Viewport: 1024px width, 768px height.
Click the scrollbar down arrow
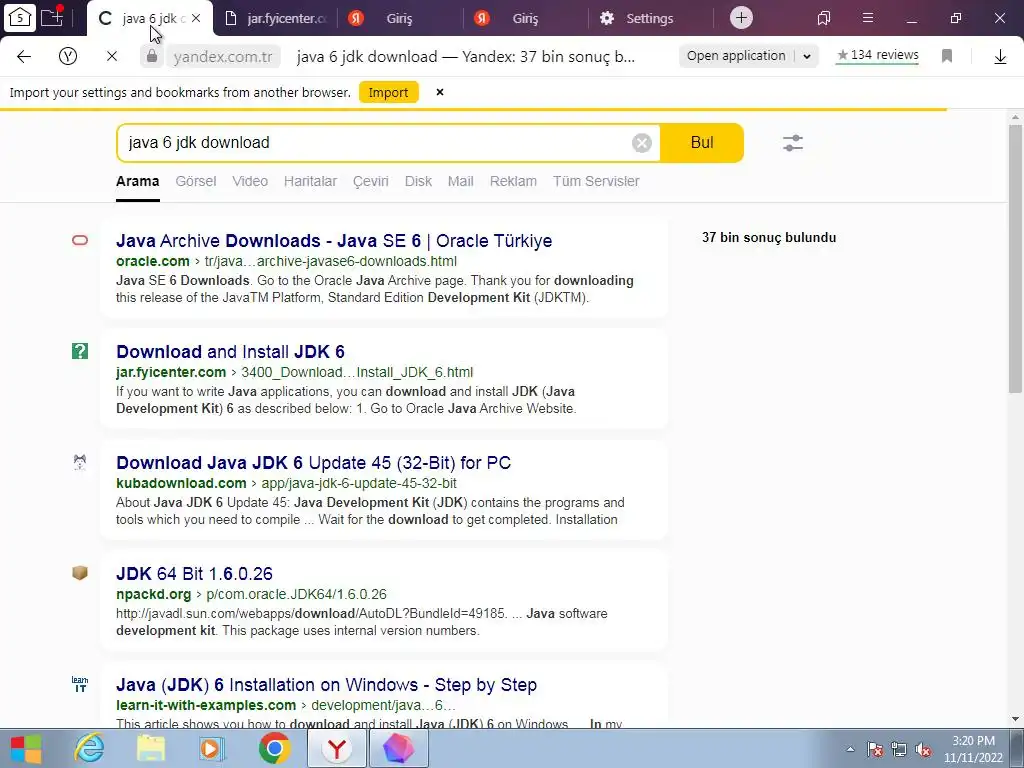point(1016,720)
